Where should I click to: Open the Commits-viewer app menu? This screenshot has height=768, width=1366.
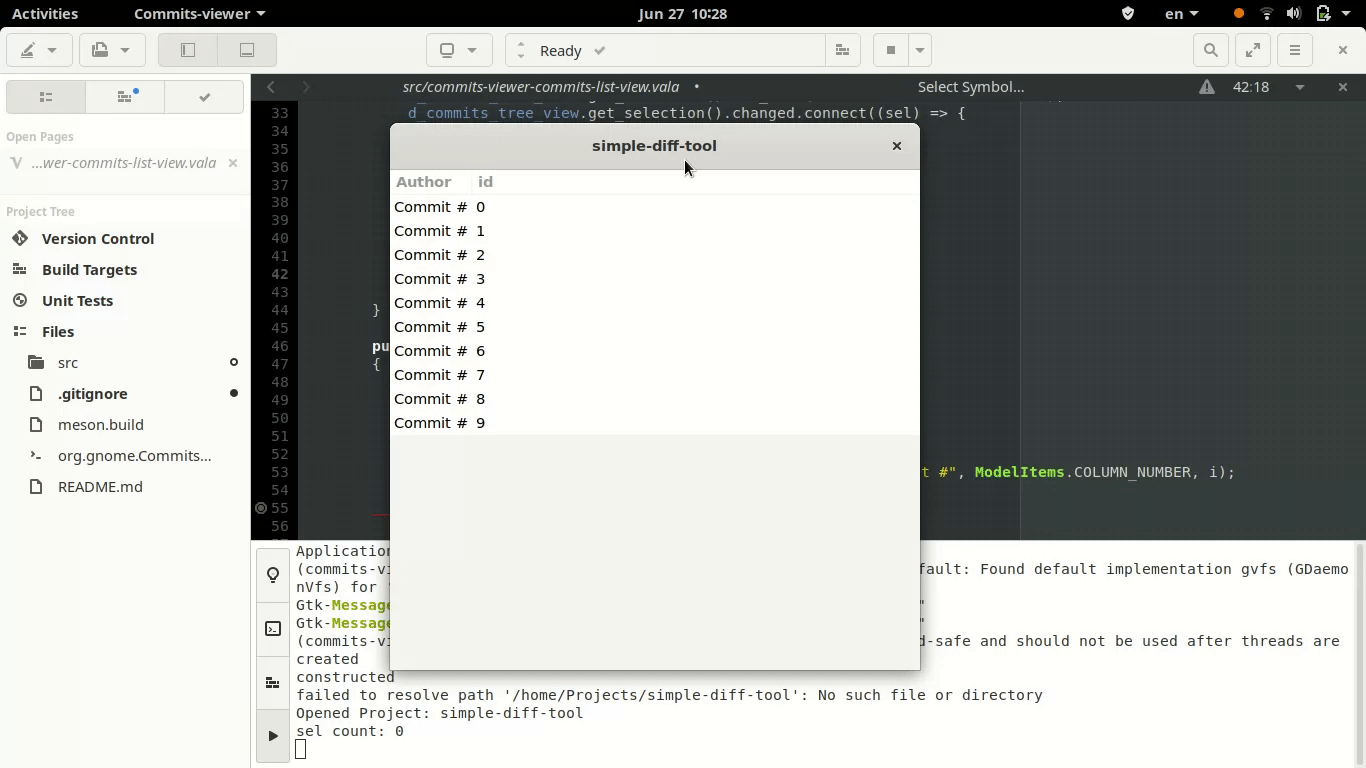[x=199, y=14]
